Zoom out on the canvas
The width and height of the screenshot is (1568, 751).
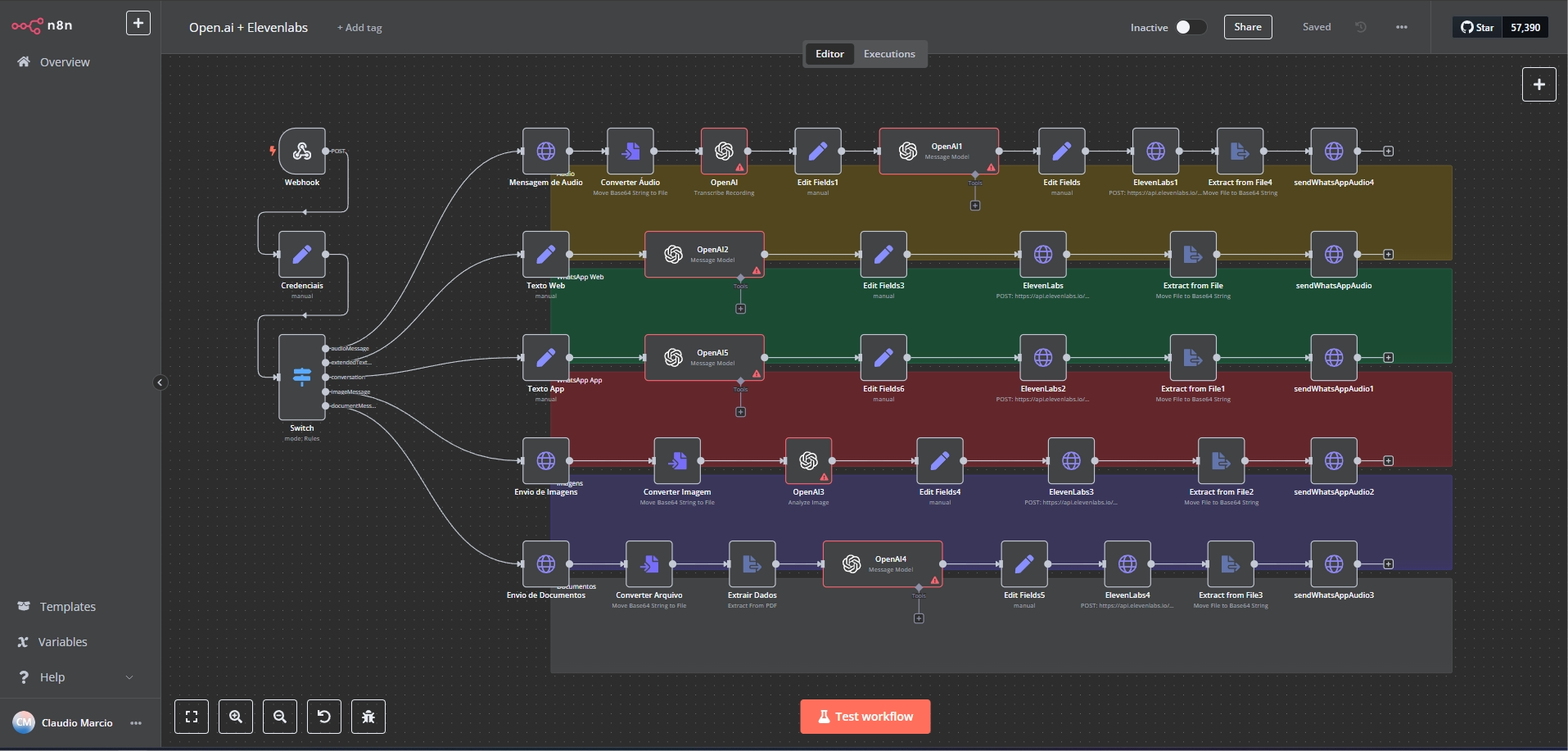click(280, 717)
